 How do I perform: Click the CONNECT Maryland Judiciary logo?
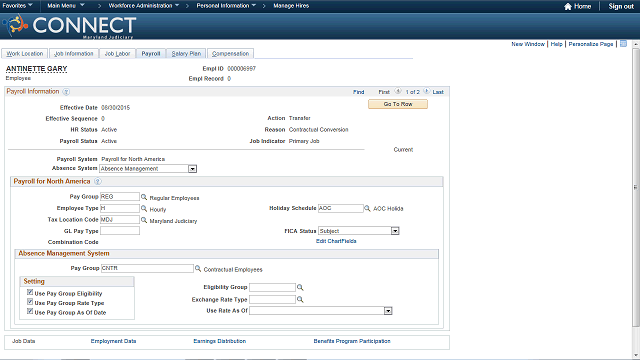point(69,26)
